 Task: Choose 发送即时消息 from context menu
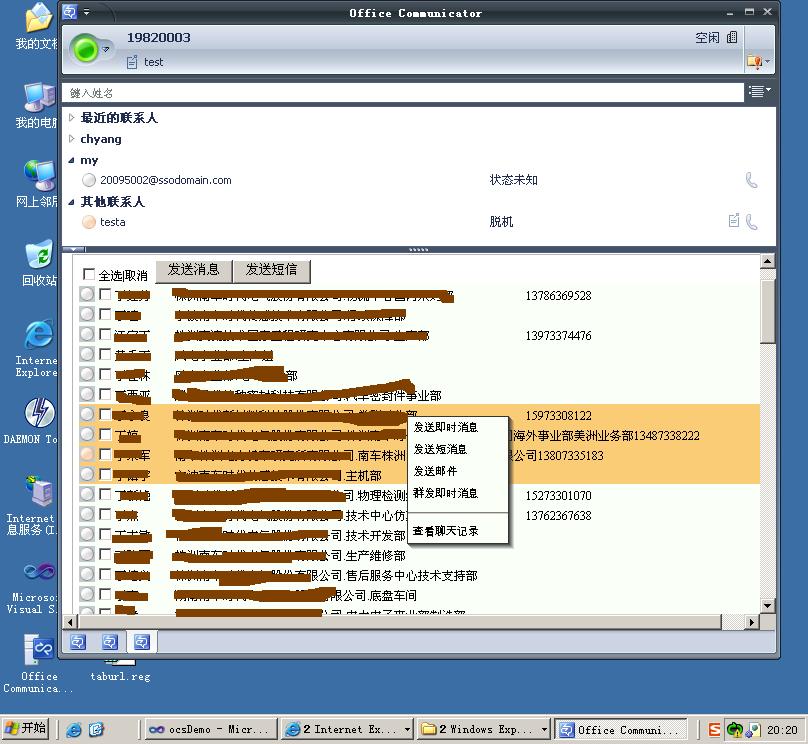(x=446, y=427)
